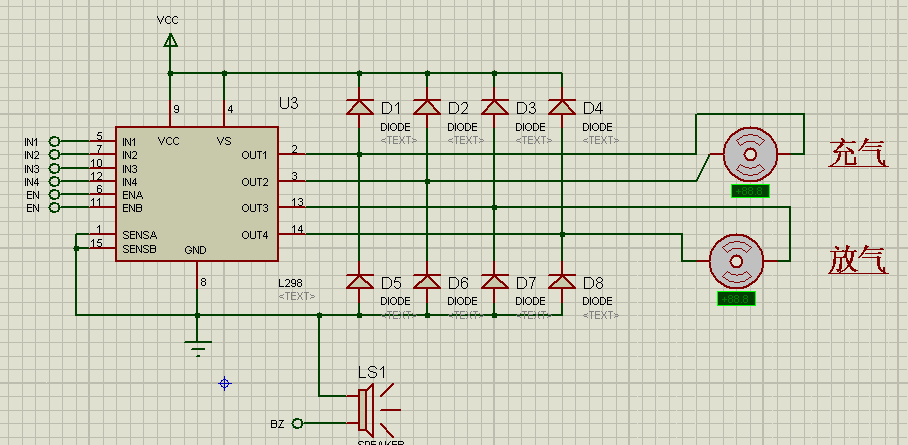Click the IN1 terminal label text
The image size is (908, 445).
point(31,141)
